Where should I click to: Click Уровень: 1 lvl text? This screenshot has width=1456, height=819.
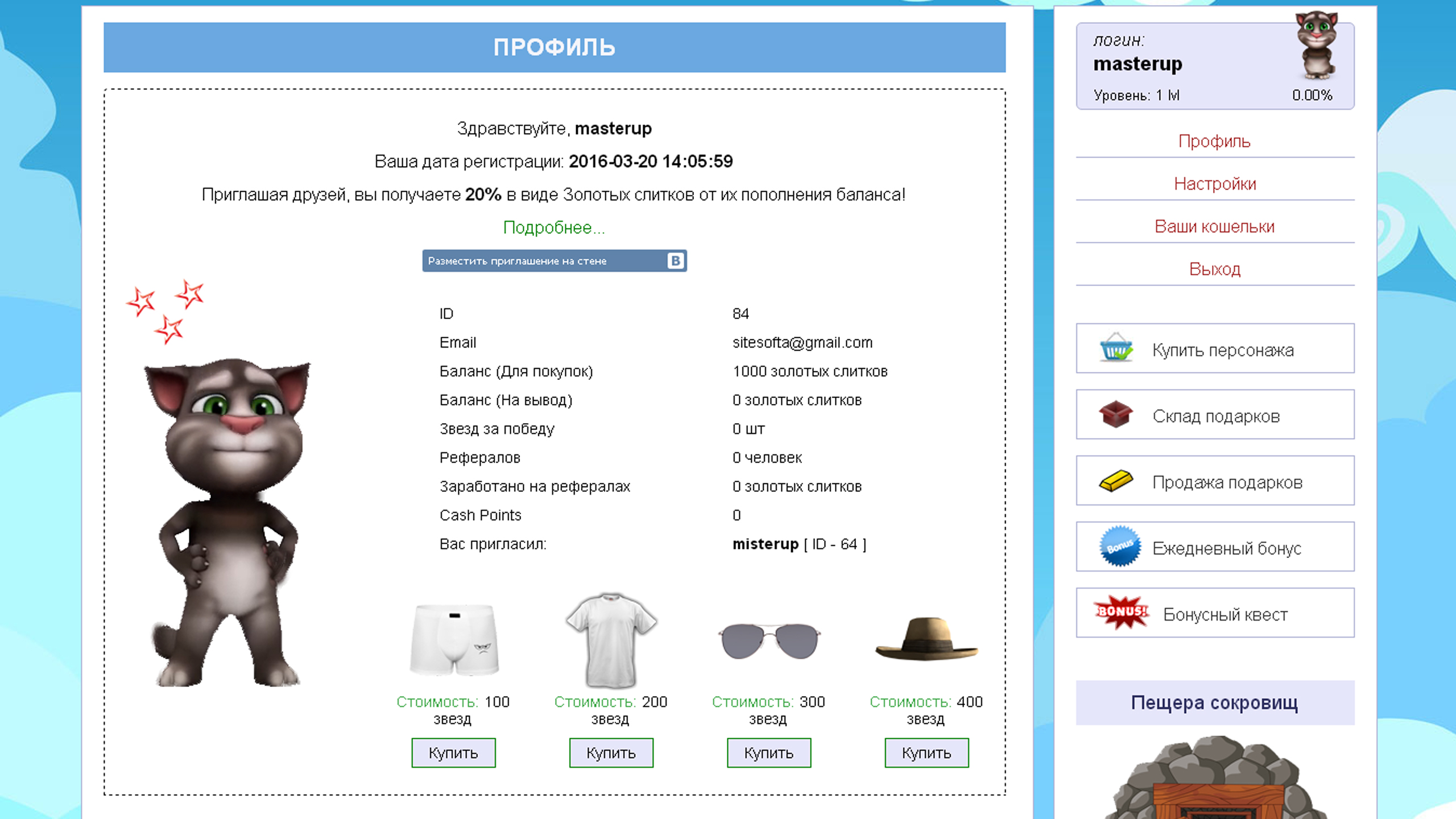(x=1136, y=95)
